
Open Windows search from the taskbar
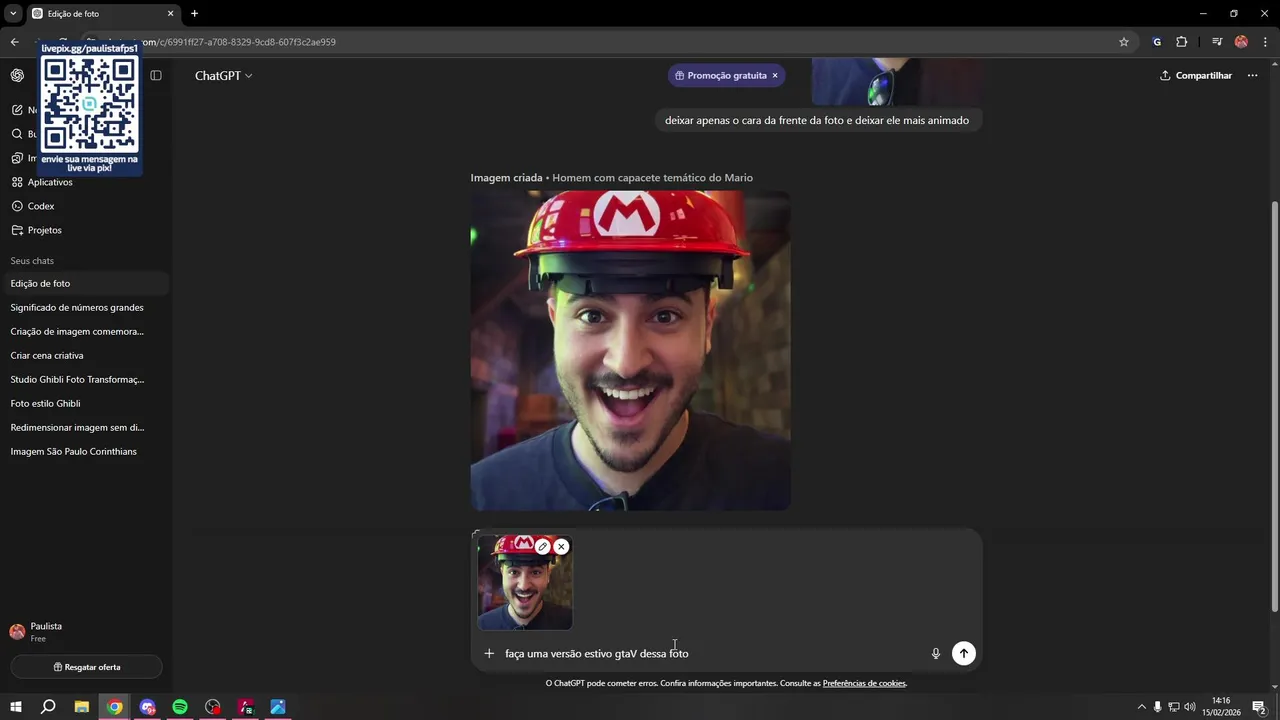pos(48,707)
